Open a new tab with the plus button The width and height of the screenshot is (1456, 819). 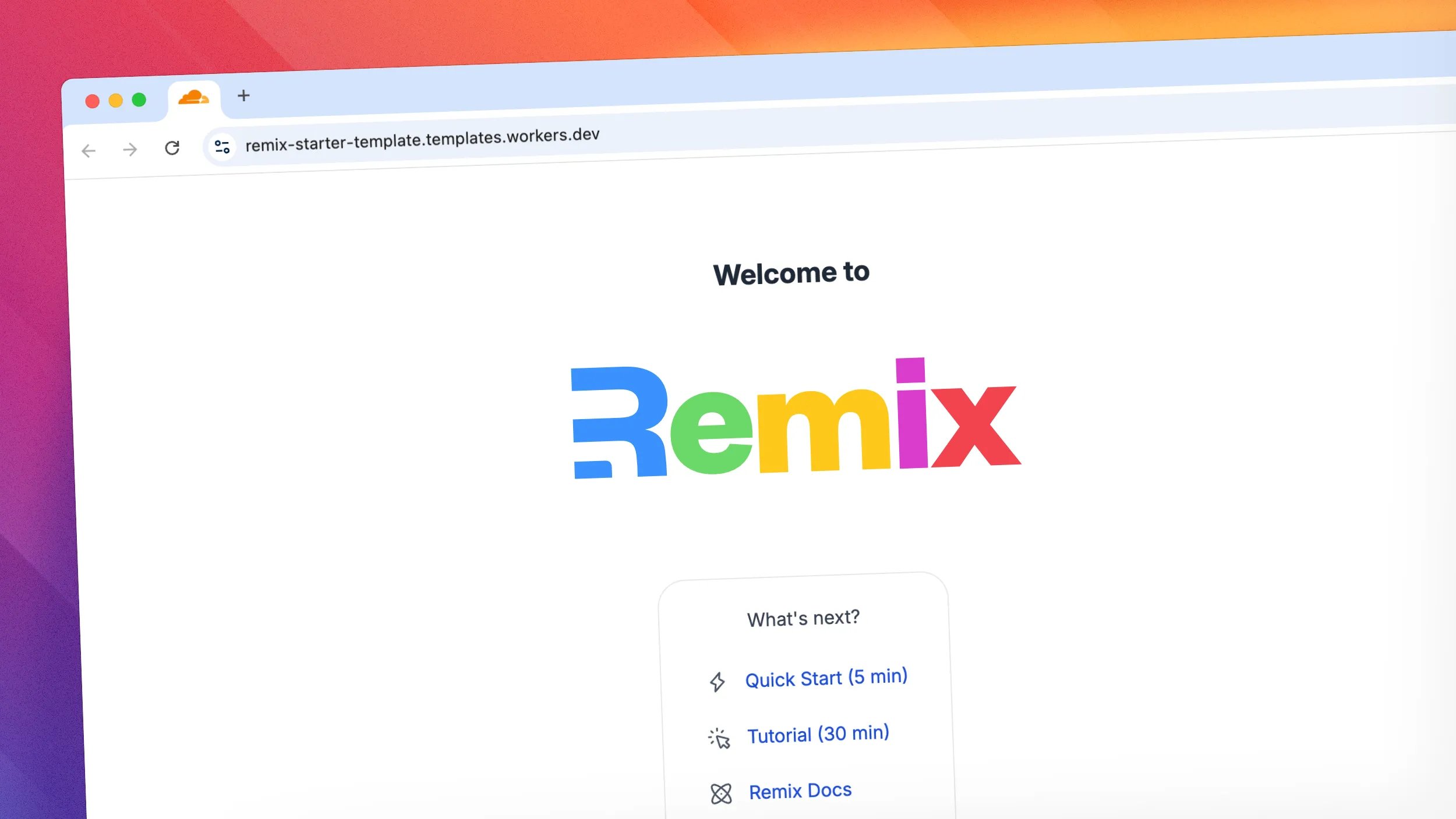coord(243,95)
